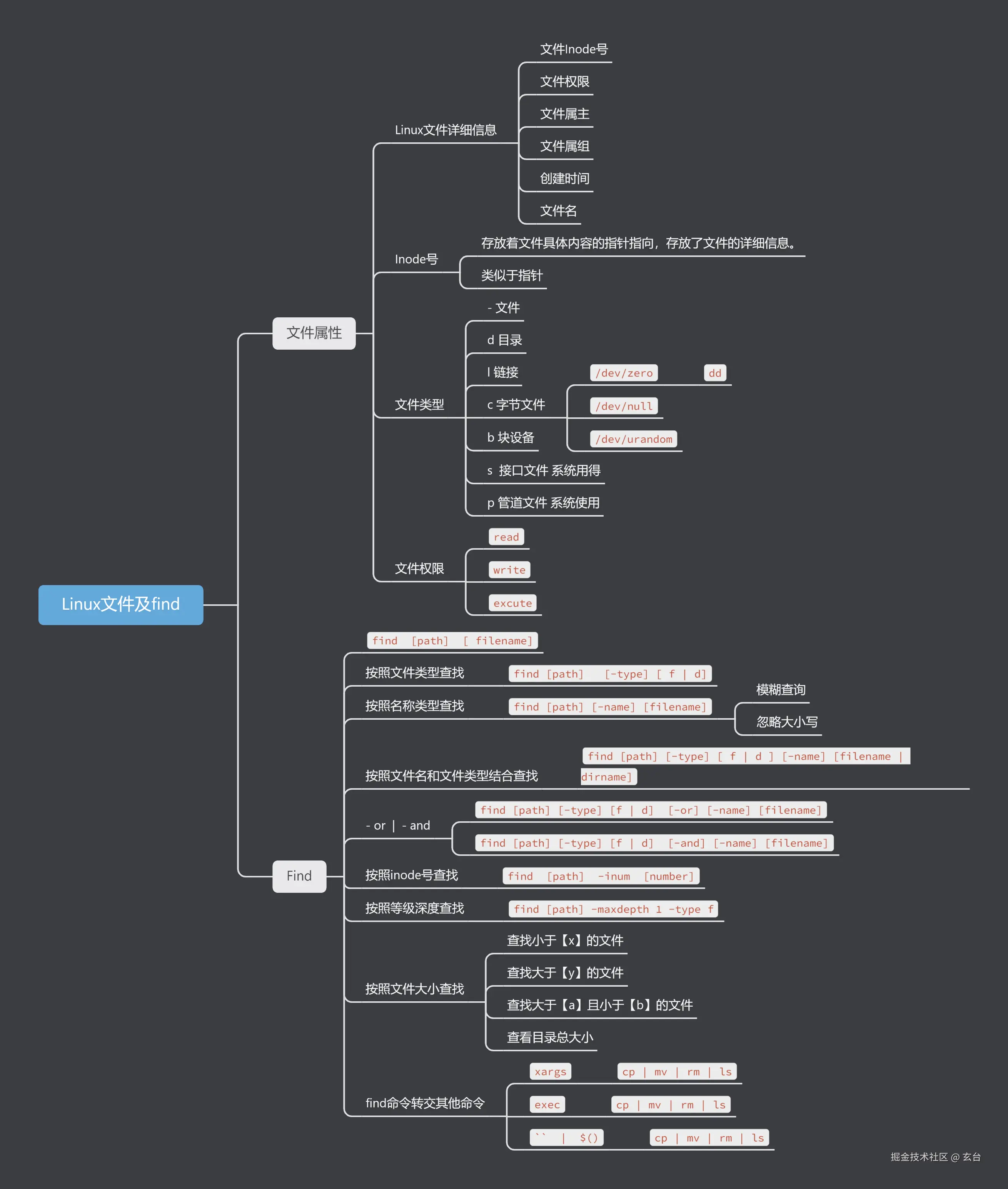Select the xargs code node
This screenshot has width=1008, height=1189.
550,1071
